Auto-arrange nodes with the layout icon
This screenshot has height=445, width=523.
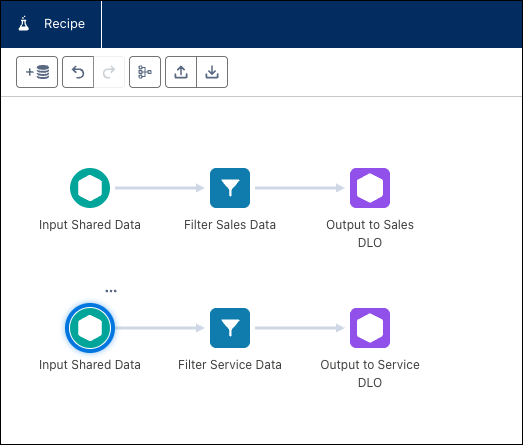click(145, 72)
